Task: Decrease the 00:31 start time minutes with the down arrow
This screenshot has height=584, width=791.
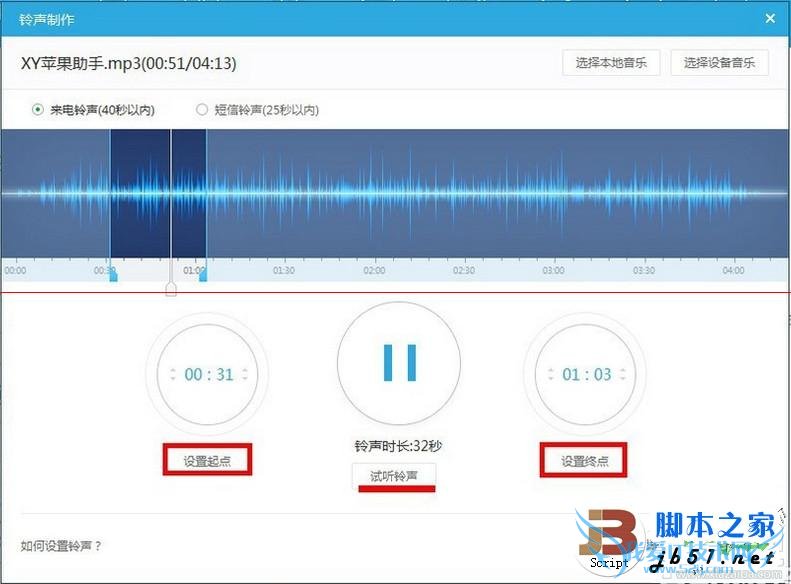Action: pos(173,378)
